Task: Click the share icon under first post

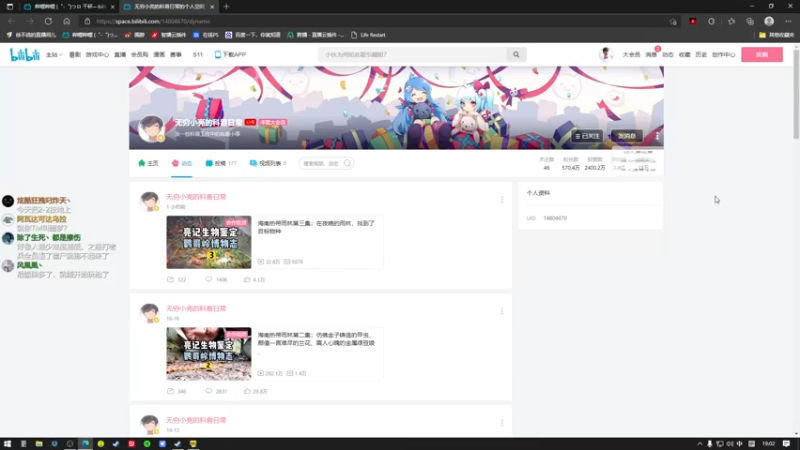Action: [x=170, y=280]
